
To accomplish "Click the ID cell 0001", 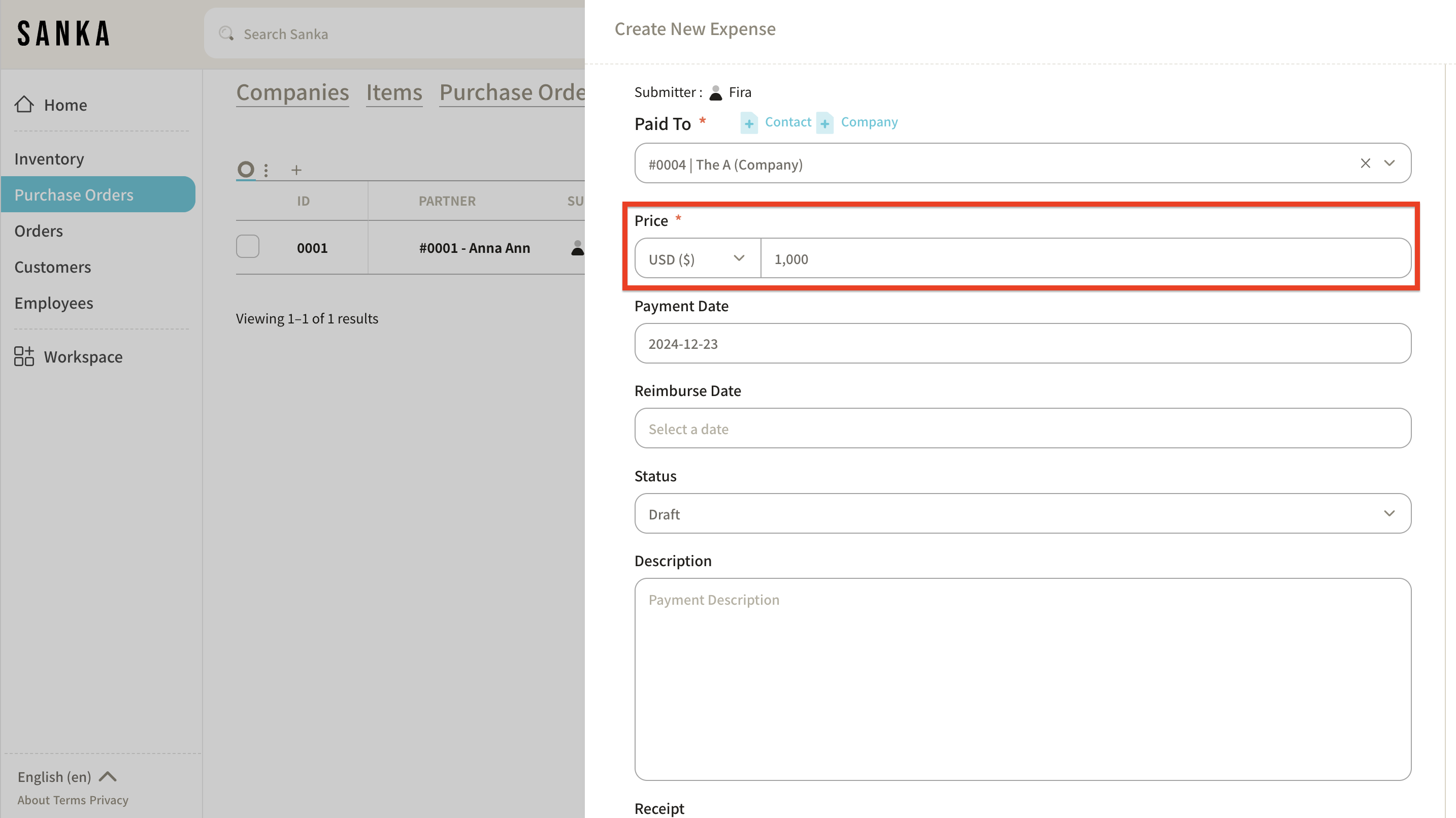I will tap(312, 248).
